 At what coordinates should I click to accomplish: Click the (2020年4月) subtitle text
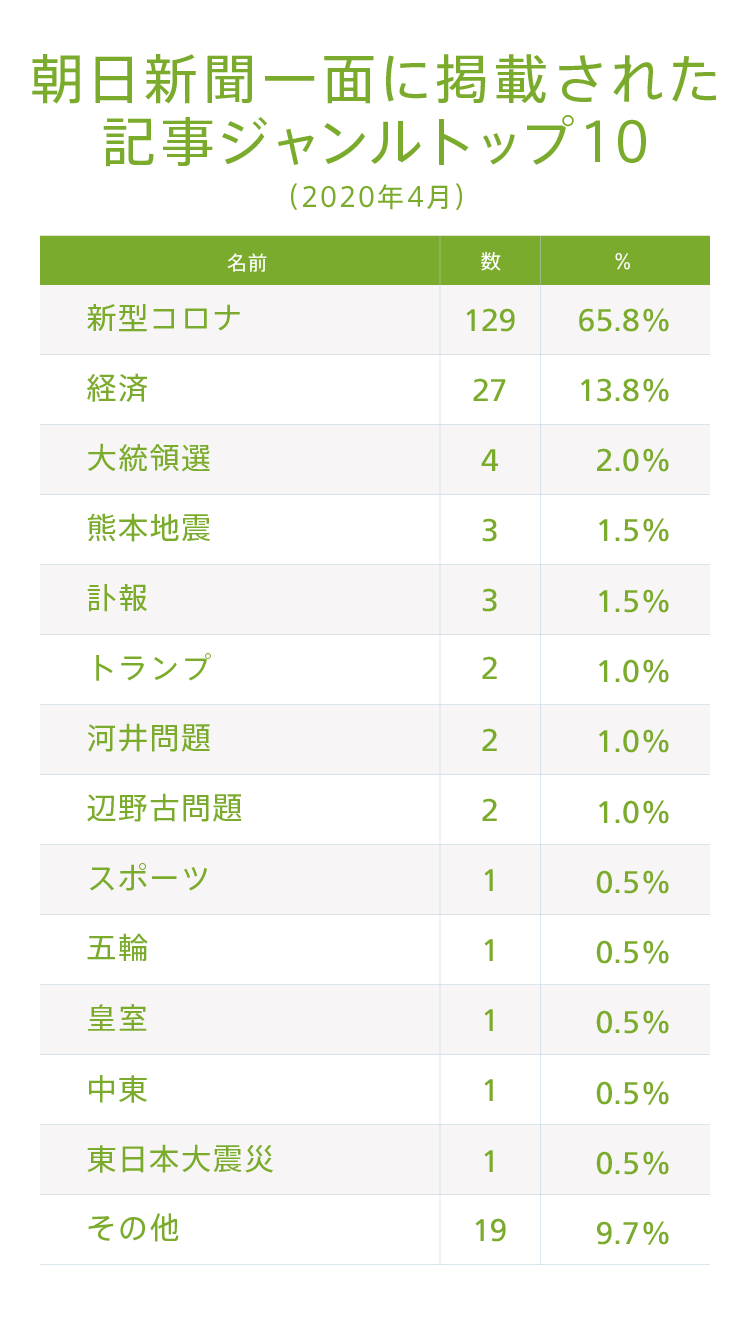click(x=375, y=197)
